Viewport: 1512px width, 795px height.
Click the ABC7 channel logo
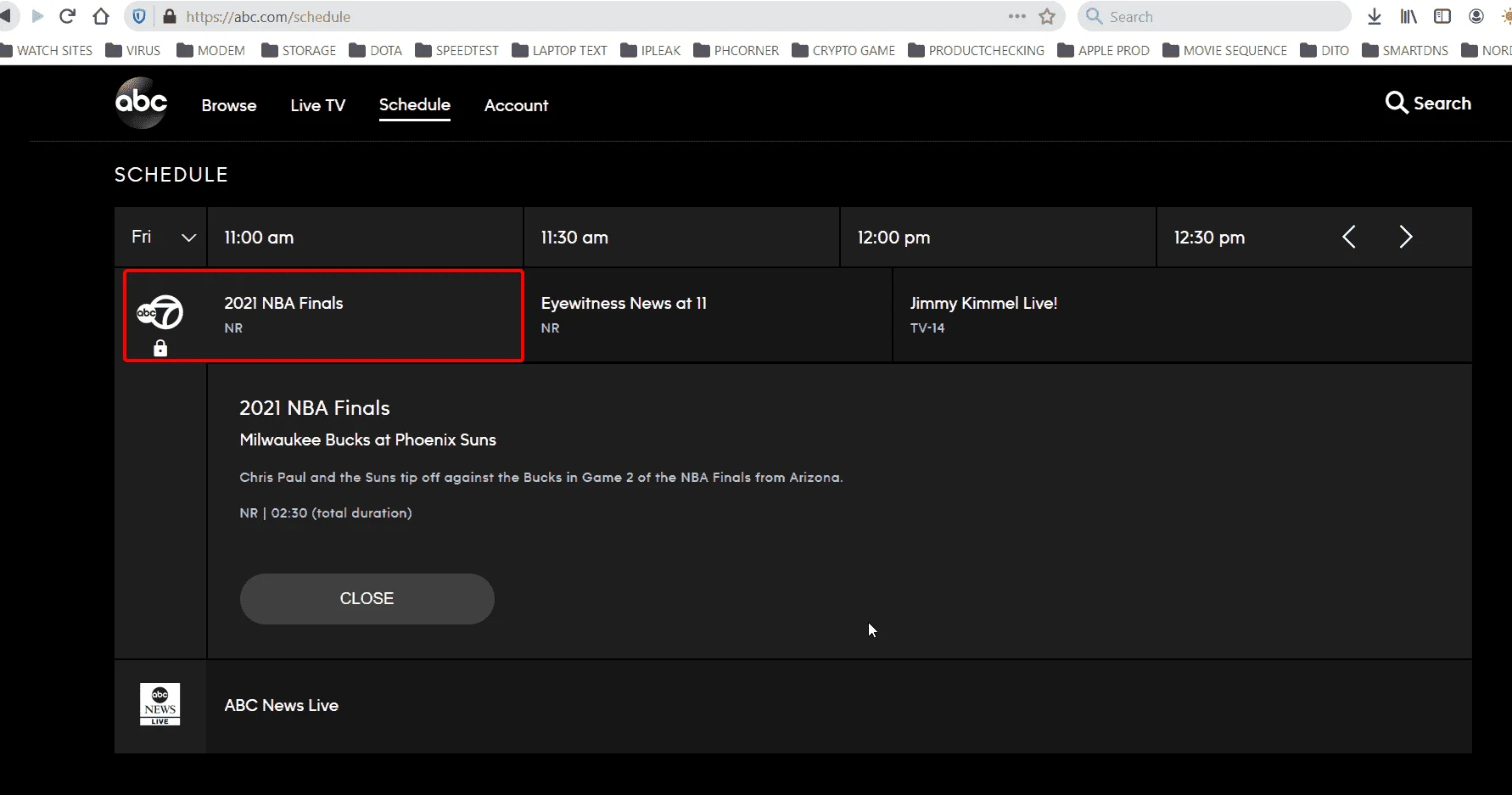coord(160,313)
